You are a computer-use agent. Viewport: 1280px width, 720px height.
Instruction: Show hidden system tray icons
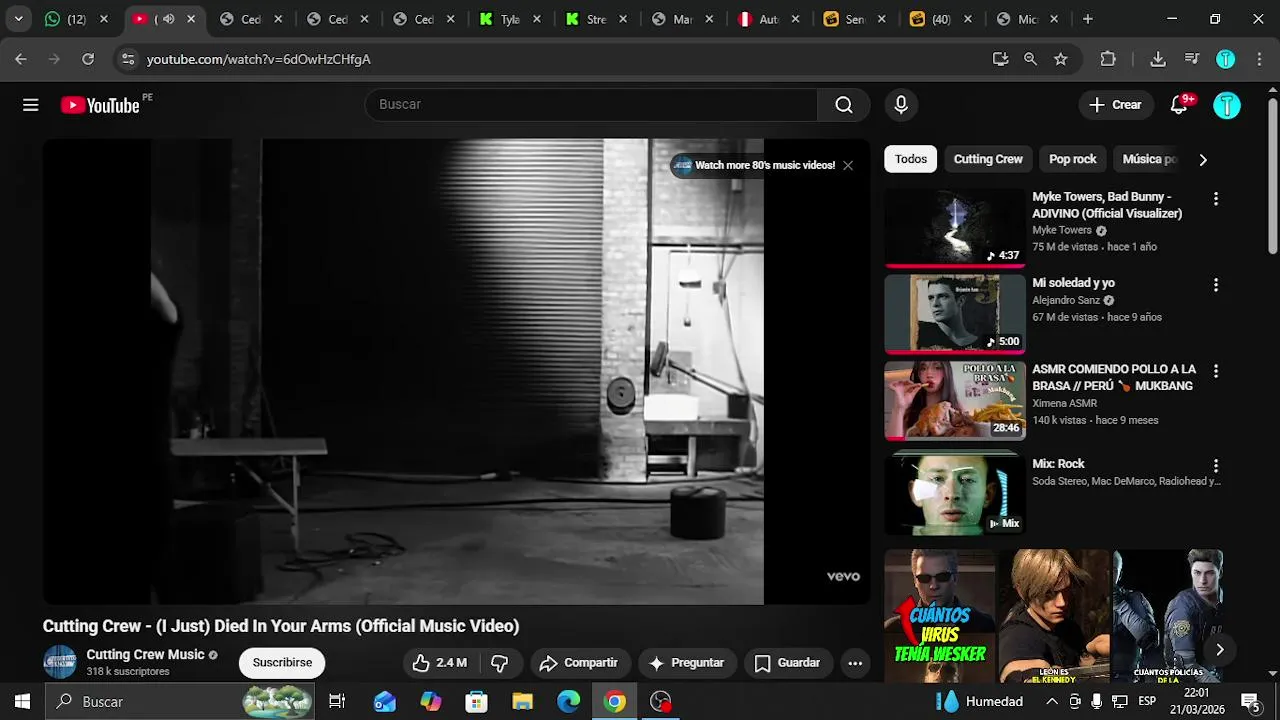[1051, 701]
